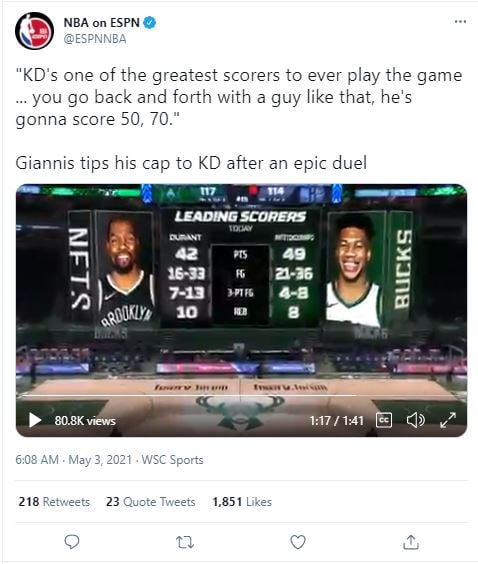View the 1,851 Likes list

click(242, 501)
